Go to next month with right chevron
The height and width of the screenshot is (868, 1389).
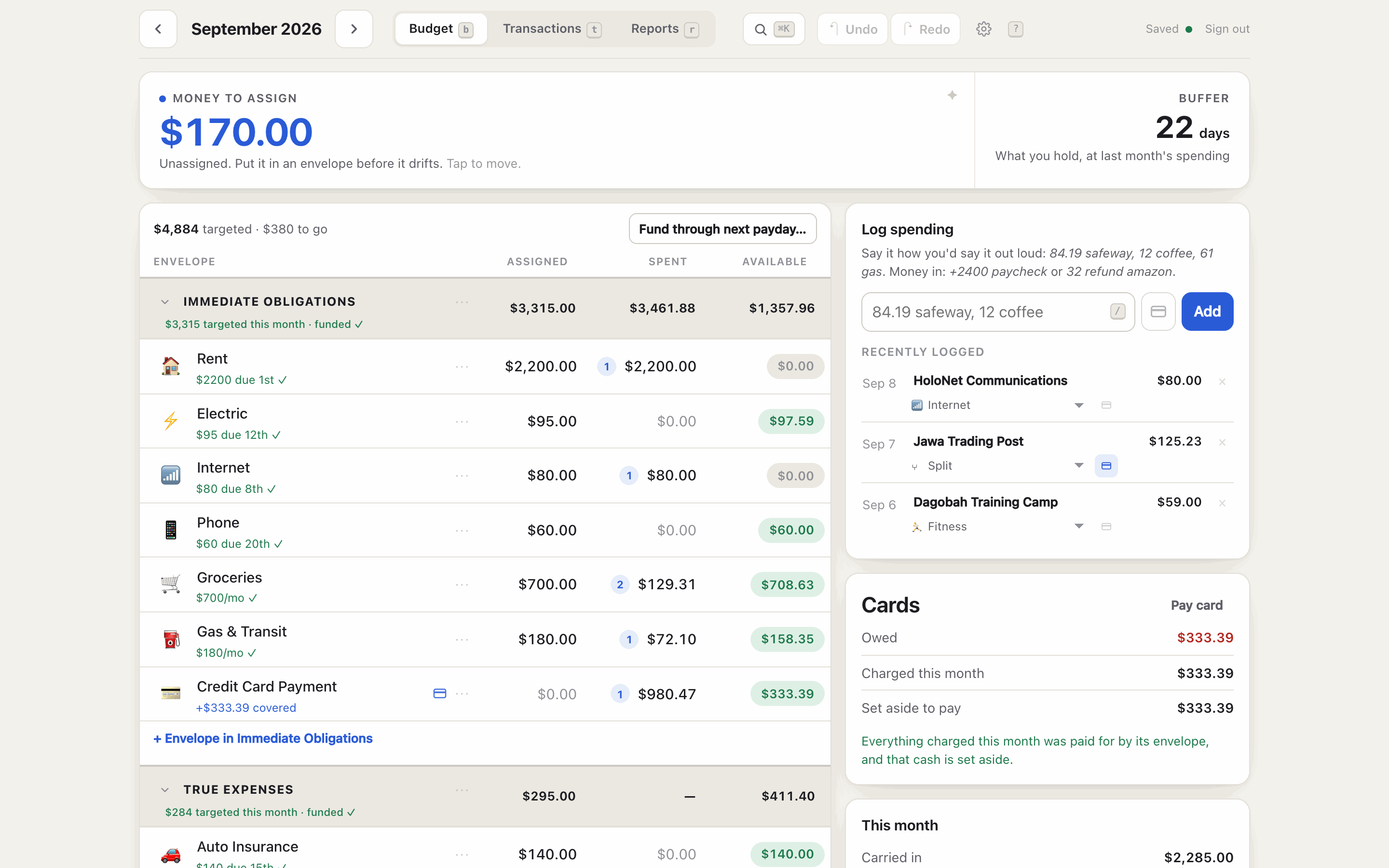coord(354,29)
